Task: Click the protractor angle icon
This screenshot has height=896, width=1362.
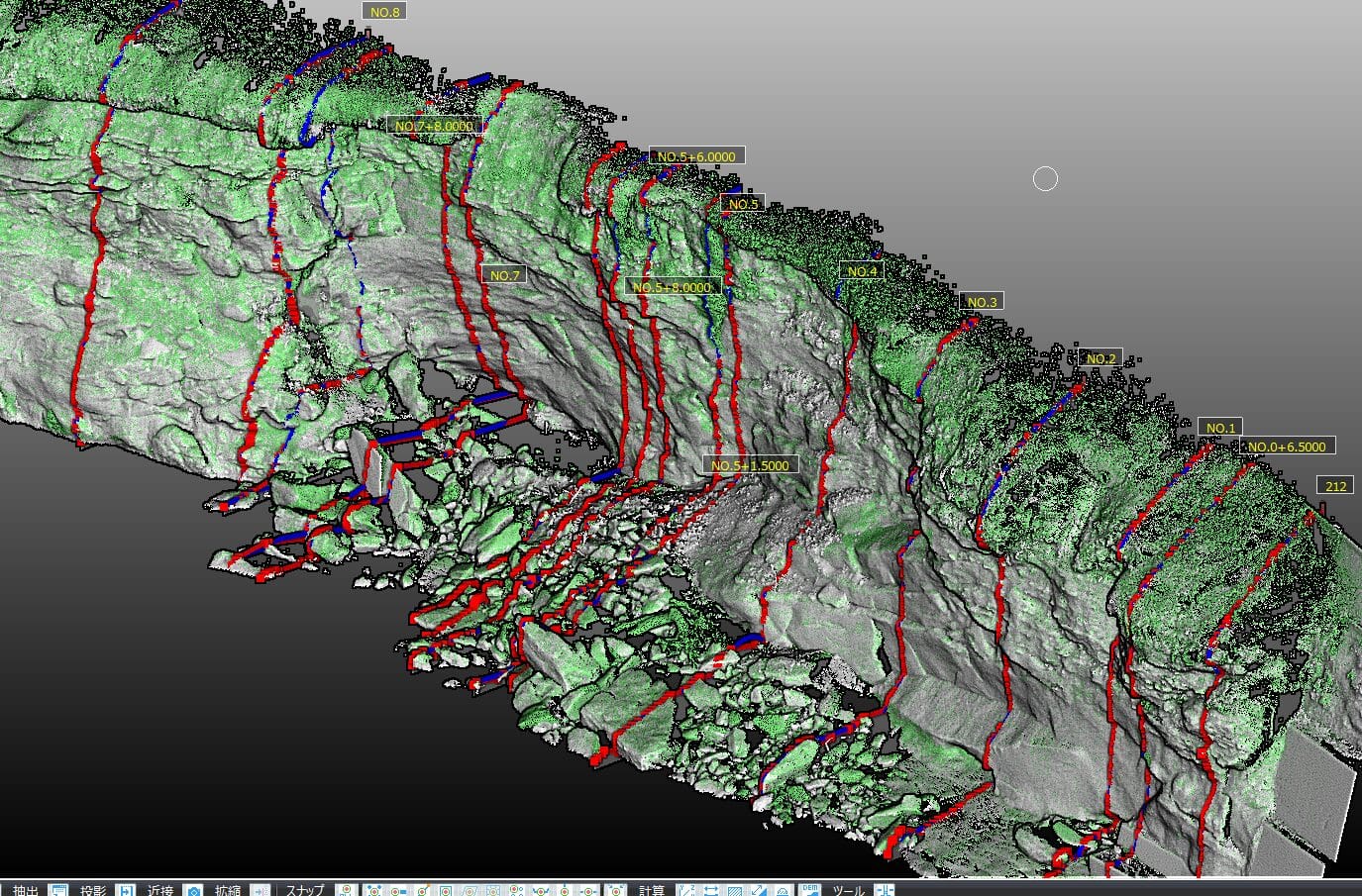Action: [x=783, y=890]
